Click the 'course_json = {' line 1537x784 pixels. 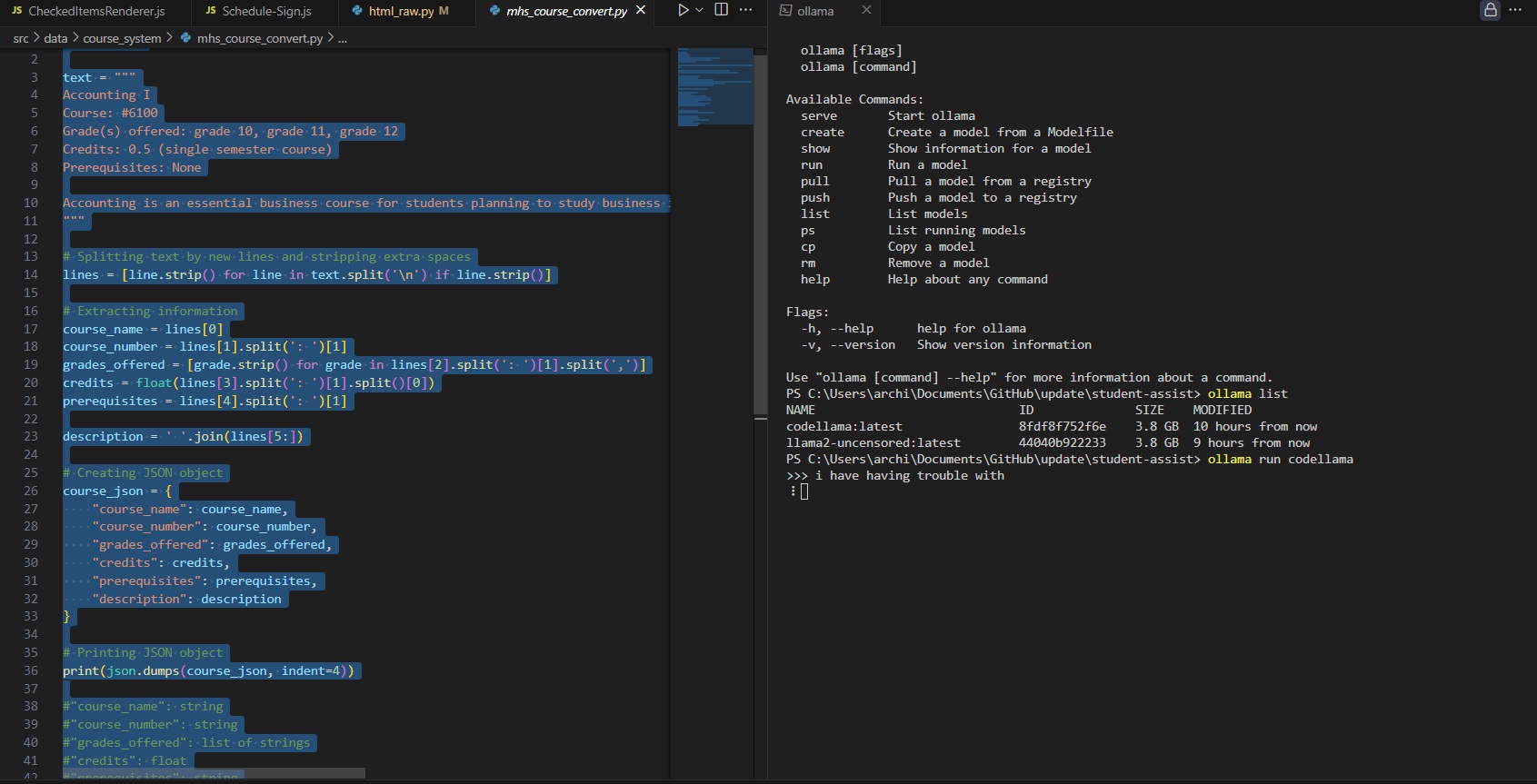click(x=117, y=491)
